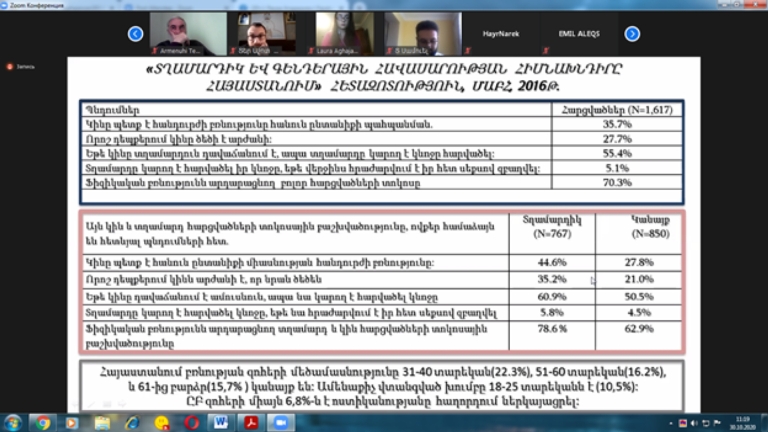The image size is (768, 432).
Task: Select the 5.8% cell in lower table
Action: point(552,312)
